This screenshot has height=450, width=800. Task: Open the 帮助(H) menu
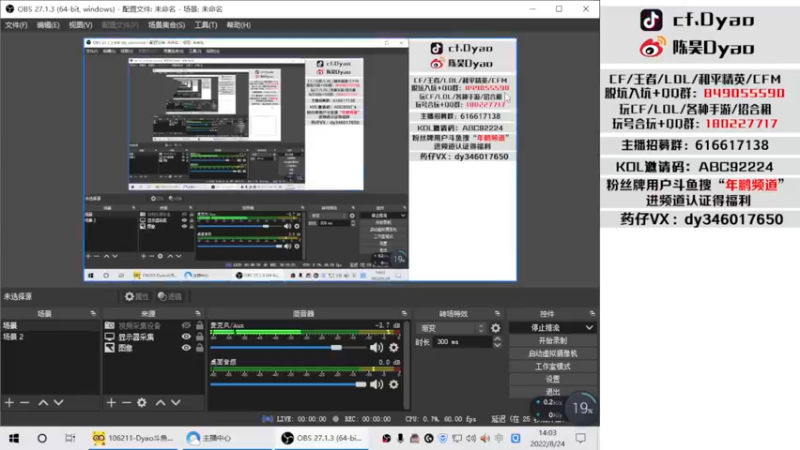pyautogui.click(x=238, y=25)
